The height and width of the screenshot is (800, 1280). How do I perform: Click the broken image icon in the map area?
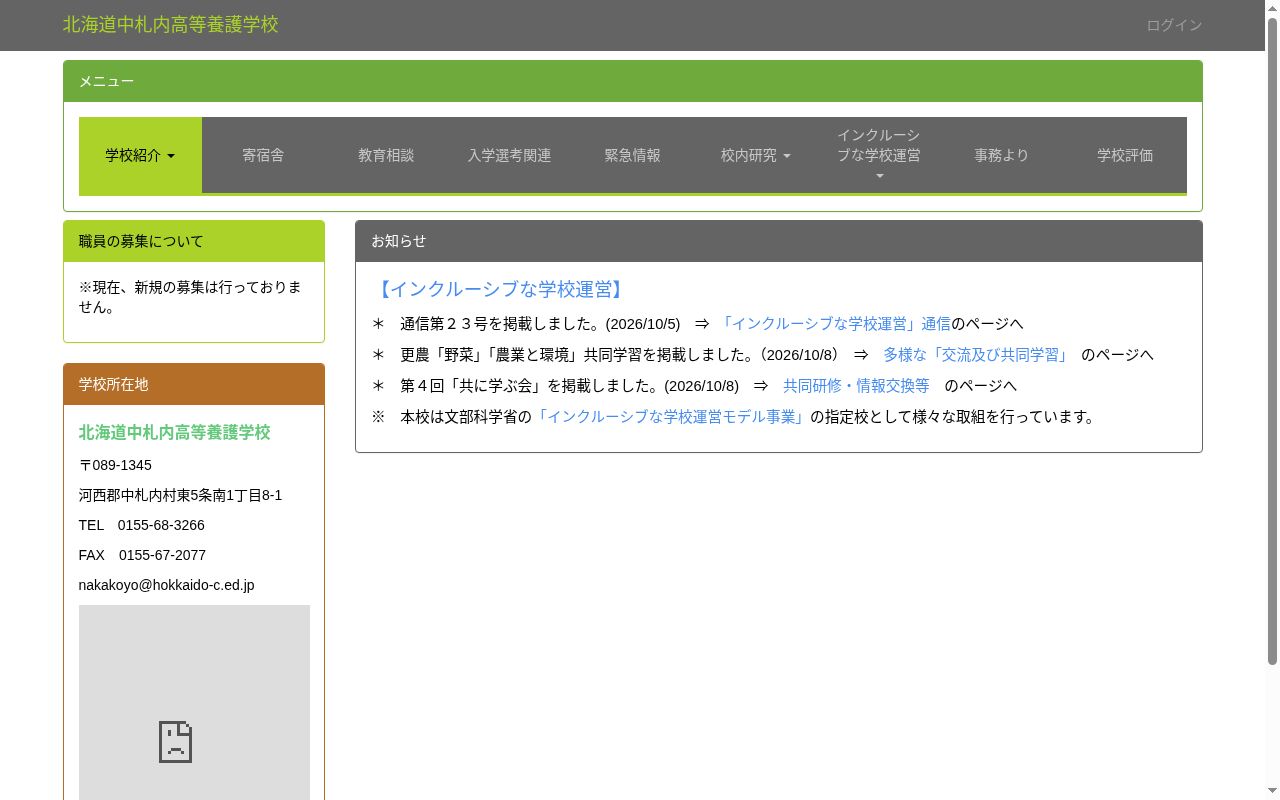pos(175,742)
